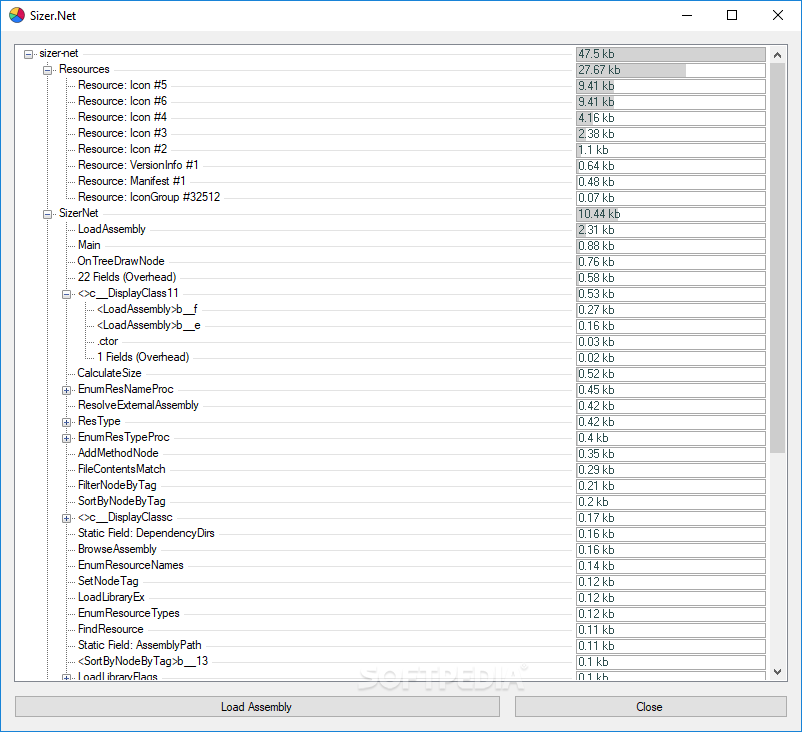This screenshot has width=802, height=732.
Task: Click the Sizer.Net app icon in title bar
Action: click(17, 15)
